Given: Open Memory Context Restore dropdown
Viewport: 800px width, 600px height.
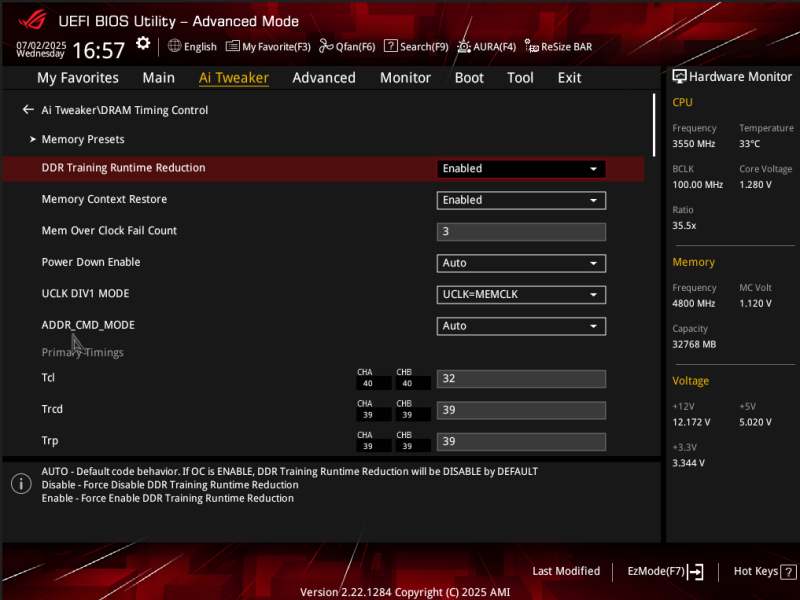Looking at the screenshot, I should pos(521,201).
